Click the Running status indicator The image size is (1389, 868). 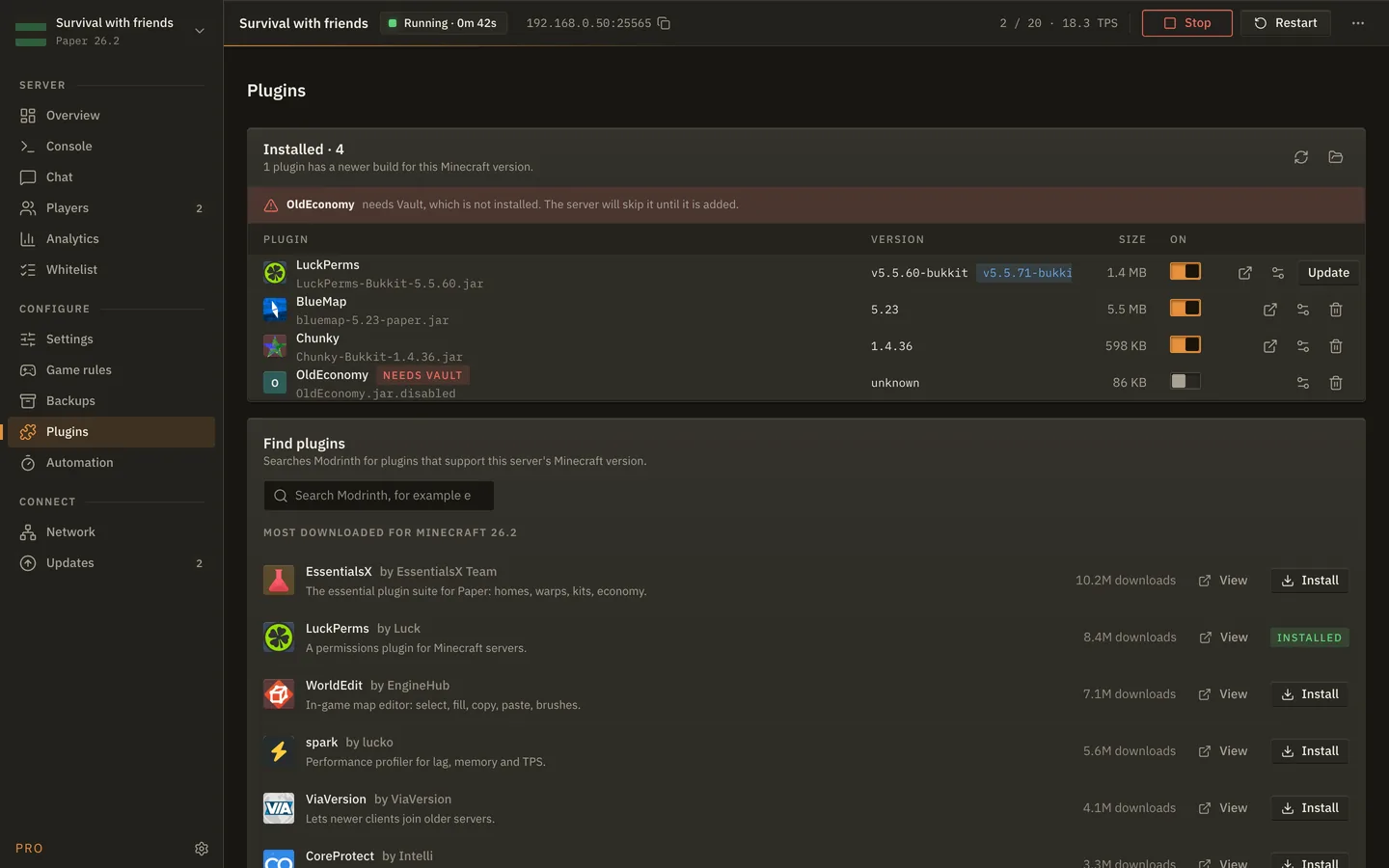[444, 23]
